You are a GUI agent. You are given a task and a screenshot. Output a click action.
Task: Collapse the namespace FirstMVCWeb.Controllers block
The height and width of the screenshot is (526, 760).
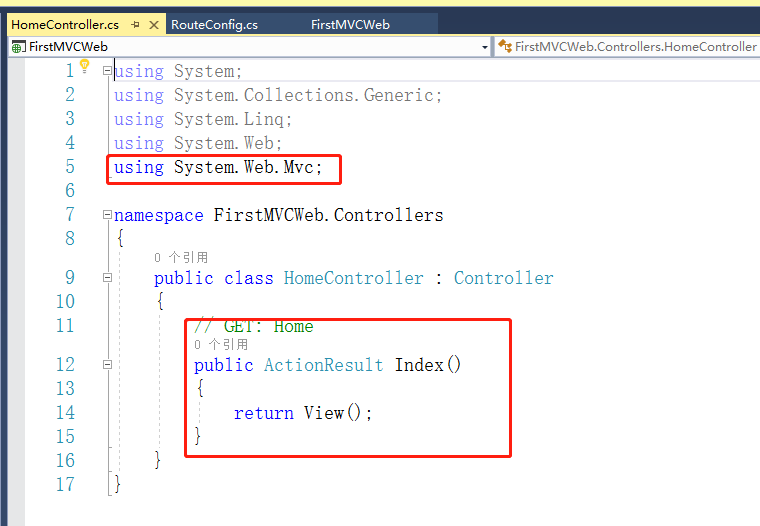point(107,215)
